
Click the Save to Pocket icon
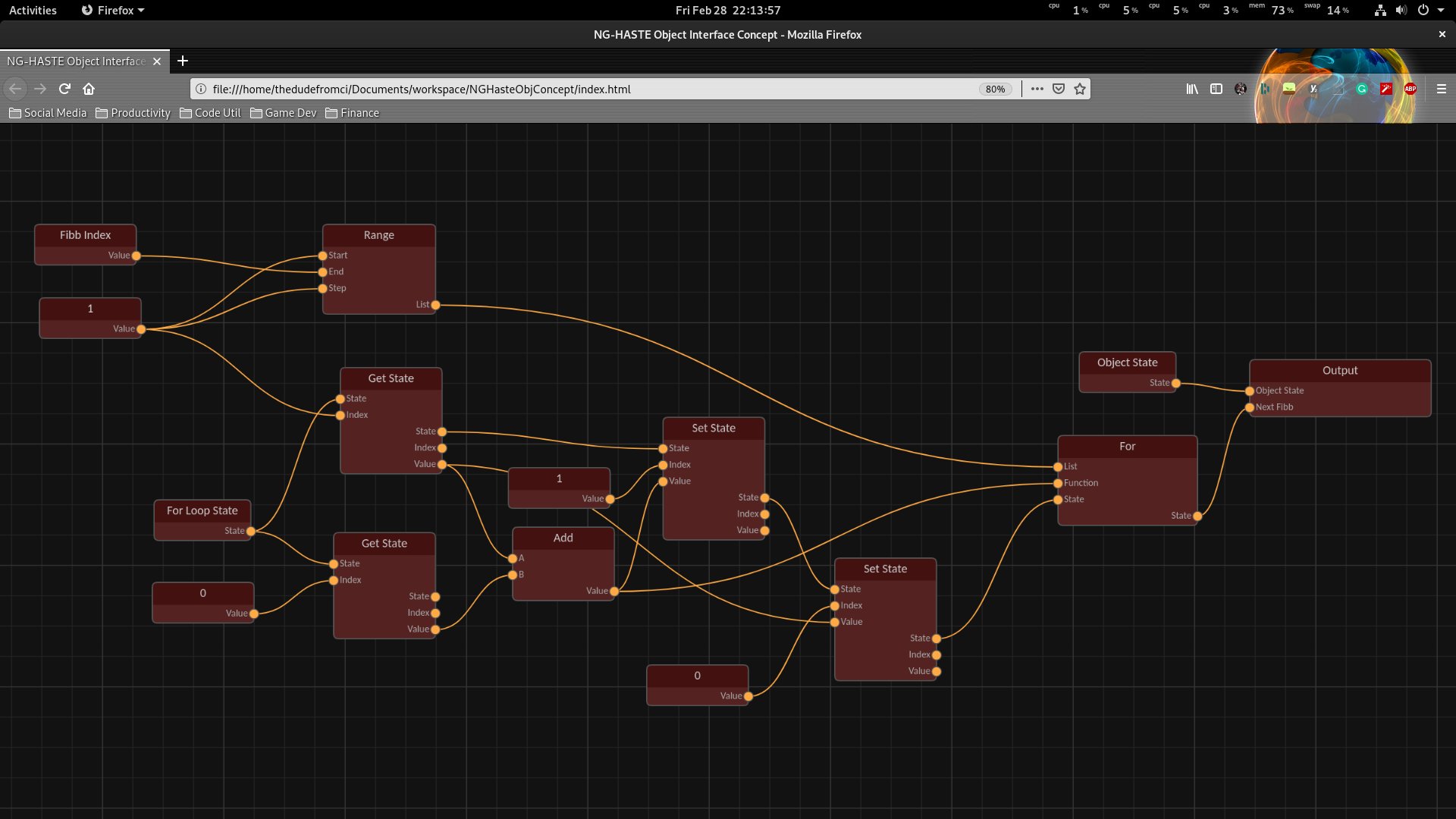1059,89
